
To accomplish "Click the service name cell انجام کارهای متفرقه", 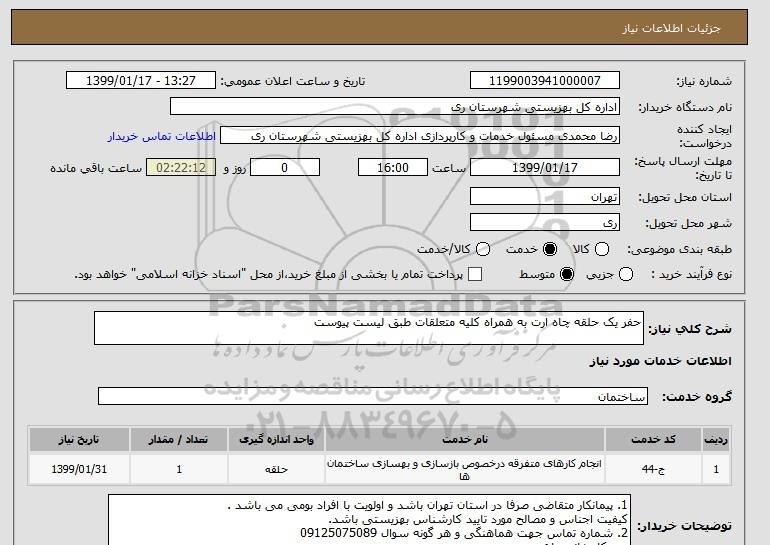I will 465,469.
